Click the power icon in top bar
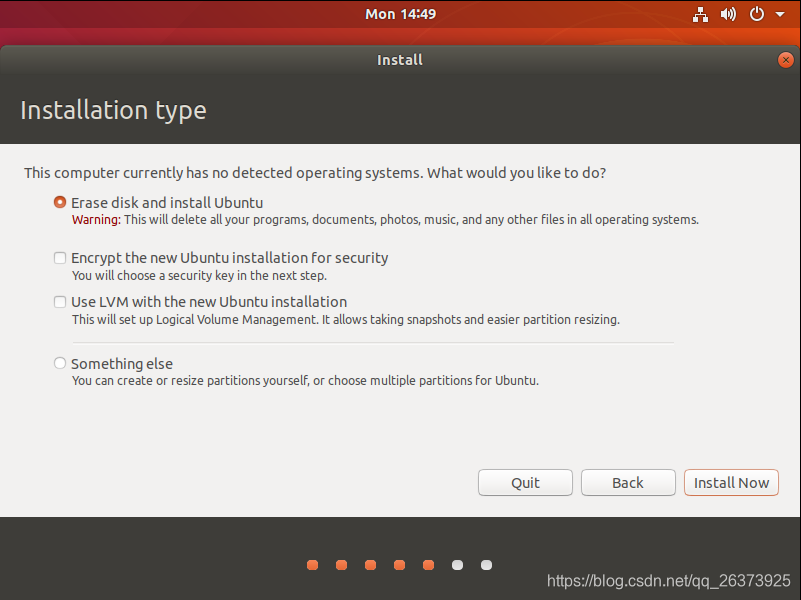 (x=757, y=14)
